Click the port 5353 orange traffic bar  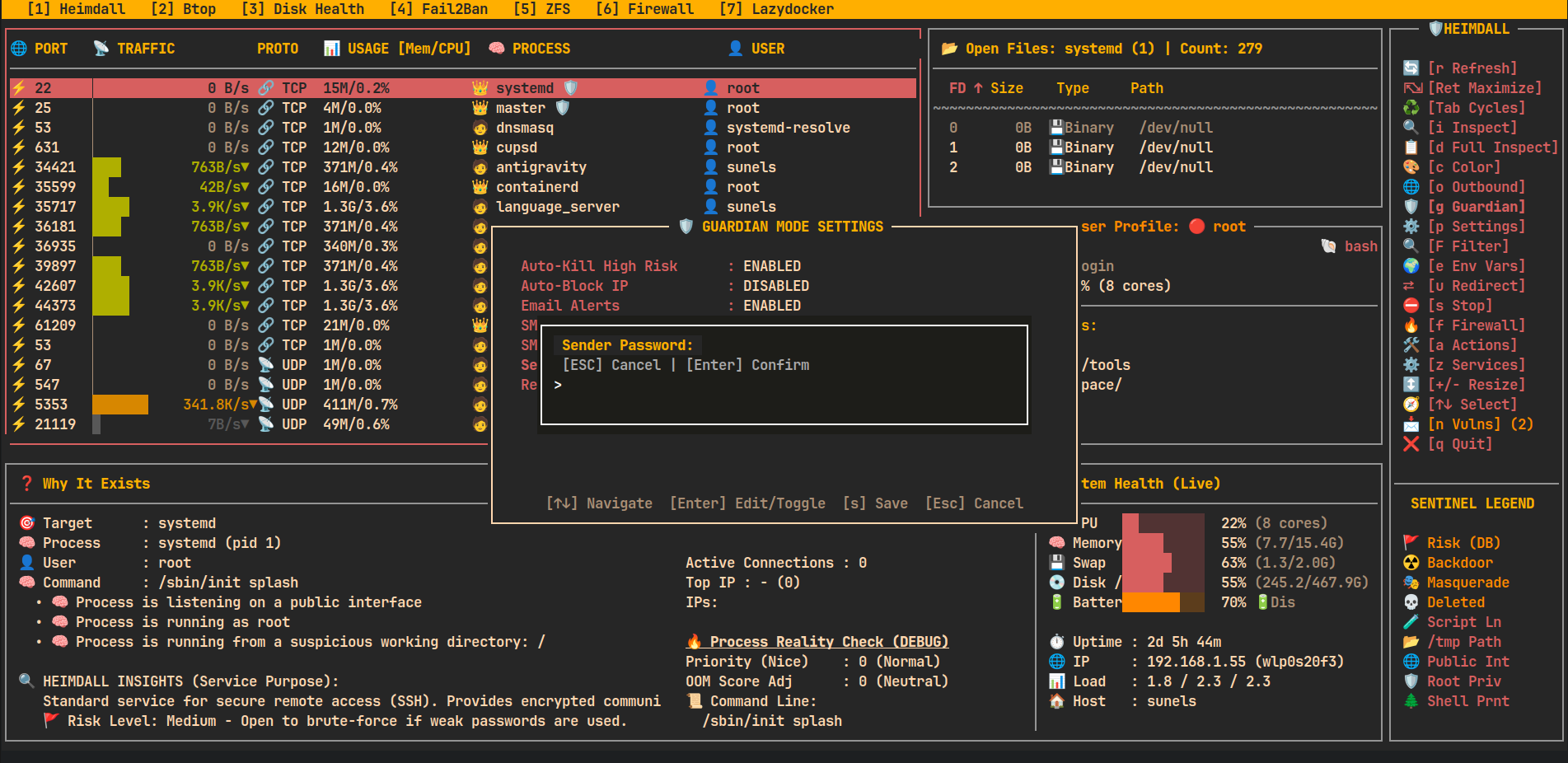point(120,405)
